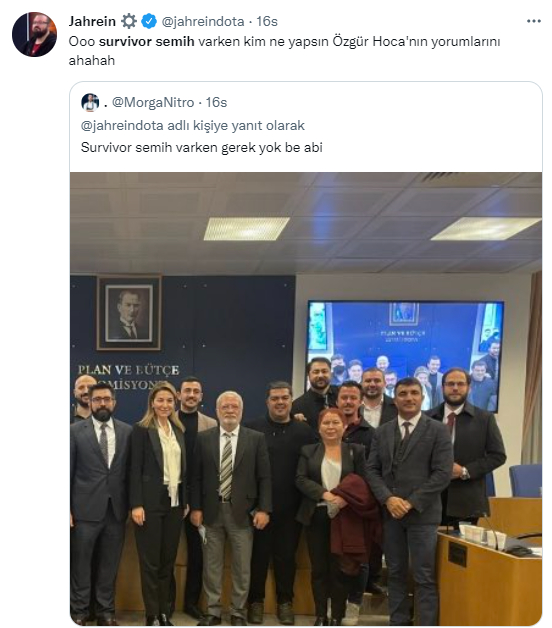Open the @MorgaNitro handle link

pyautogui.click(x=153, y=103)
